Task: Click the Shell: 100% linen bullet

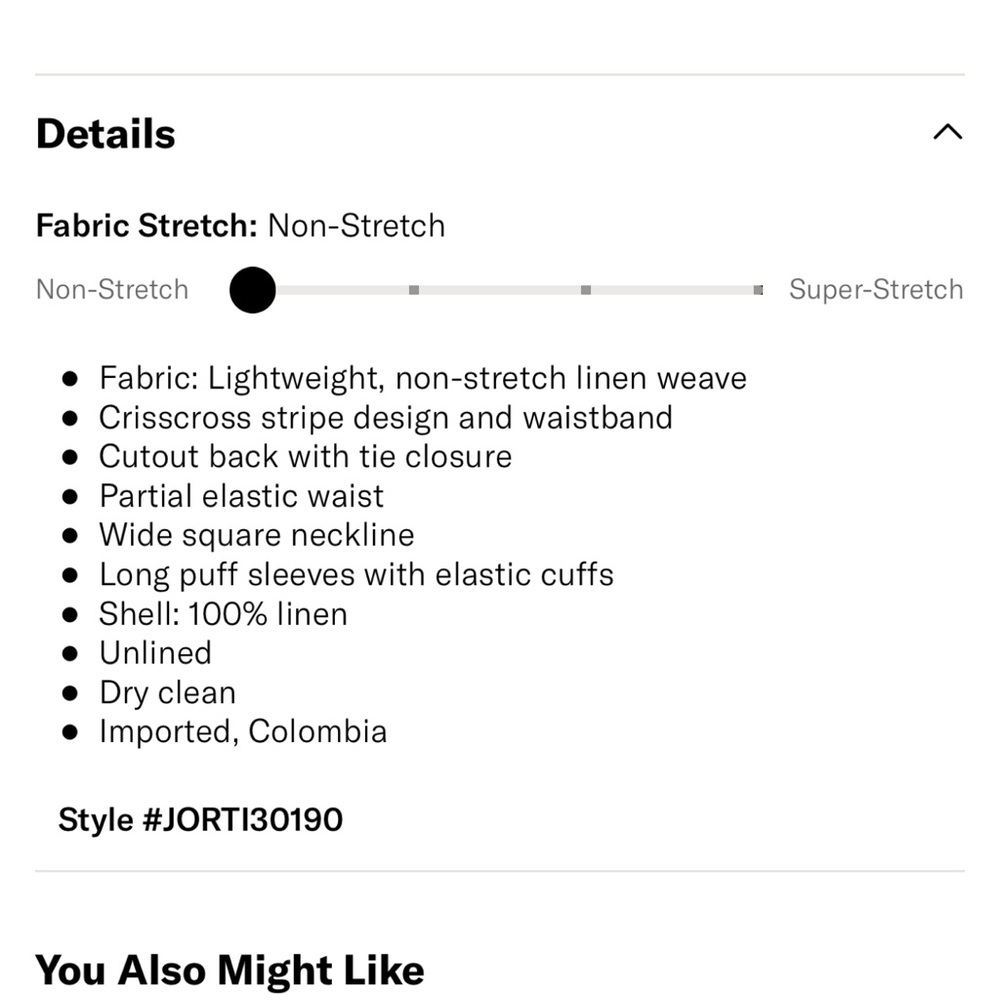Action: coord(223,614)
